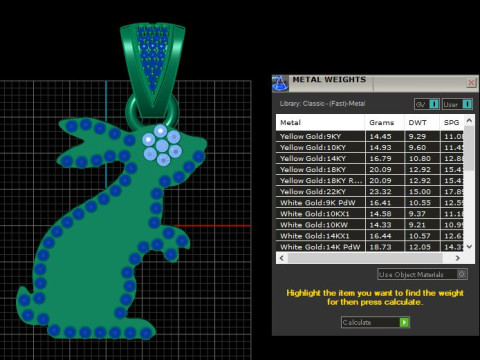Click the 14.45 grams value

point(380,136)
